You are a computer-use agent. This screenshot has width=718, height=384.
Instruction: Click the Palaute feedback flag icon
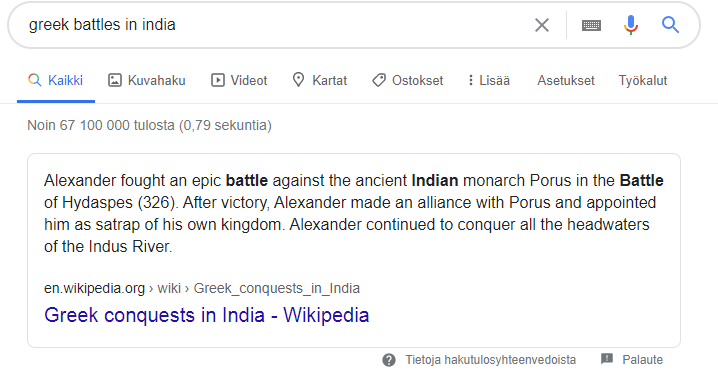click(607, 359)
